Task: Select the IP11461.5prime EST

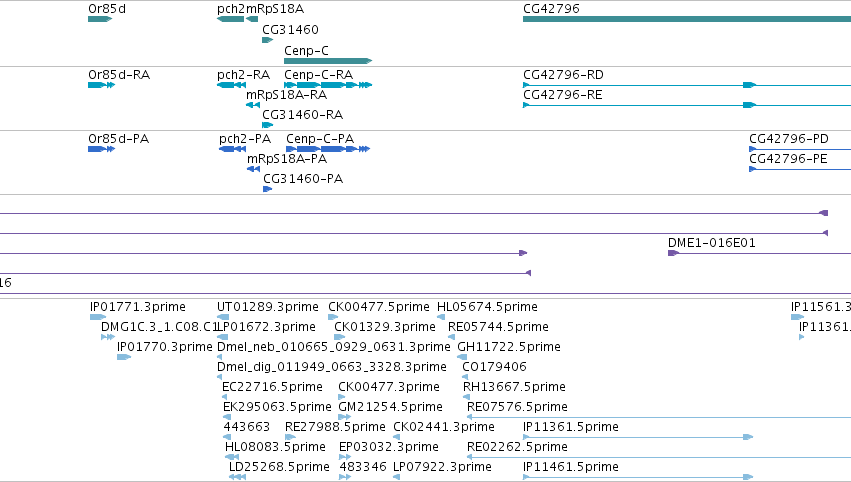Action: (x=638, y=477)
